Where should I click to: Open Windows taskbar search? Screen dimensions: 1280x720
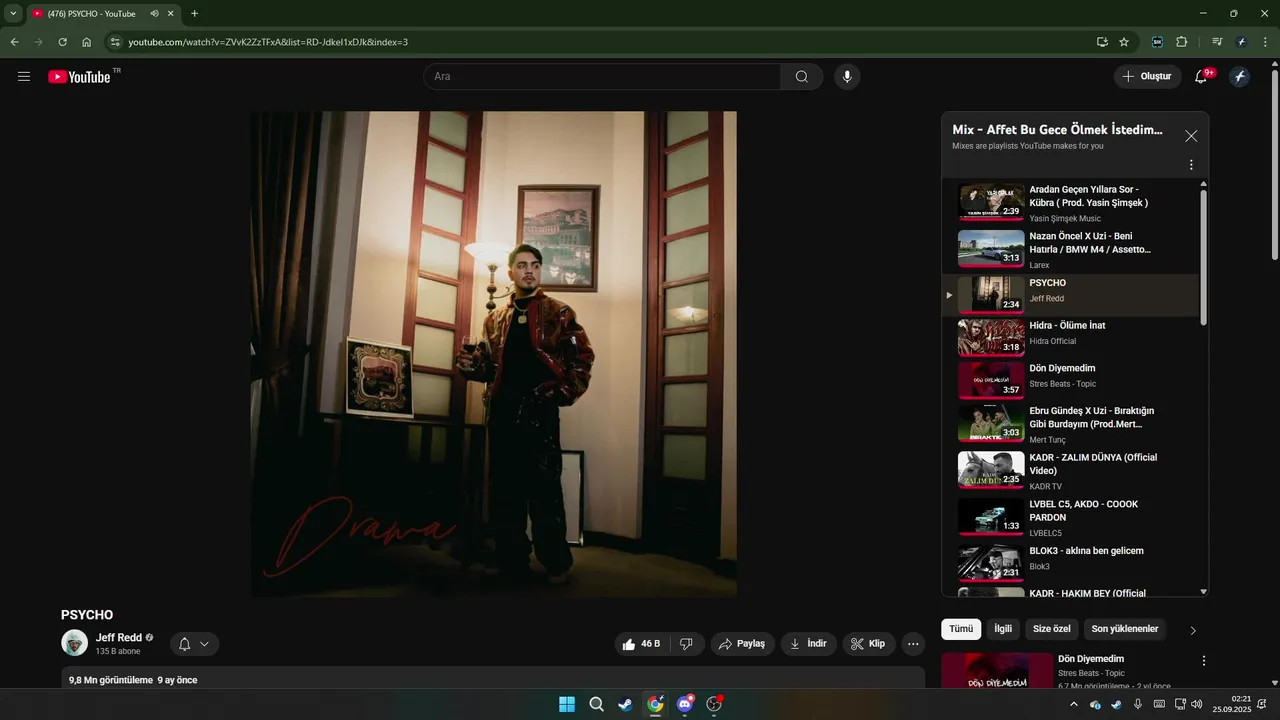(596, 704)
